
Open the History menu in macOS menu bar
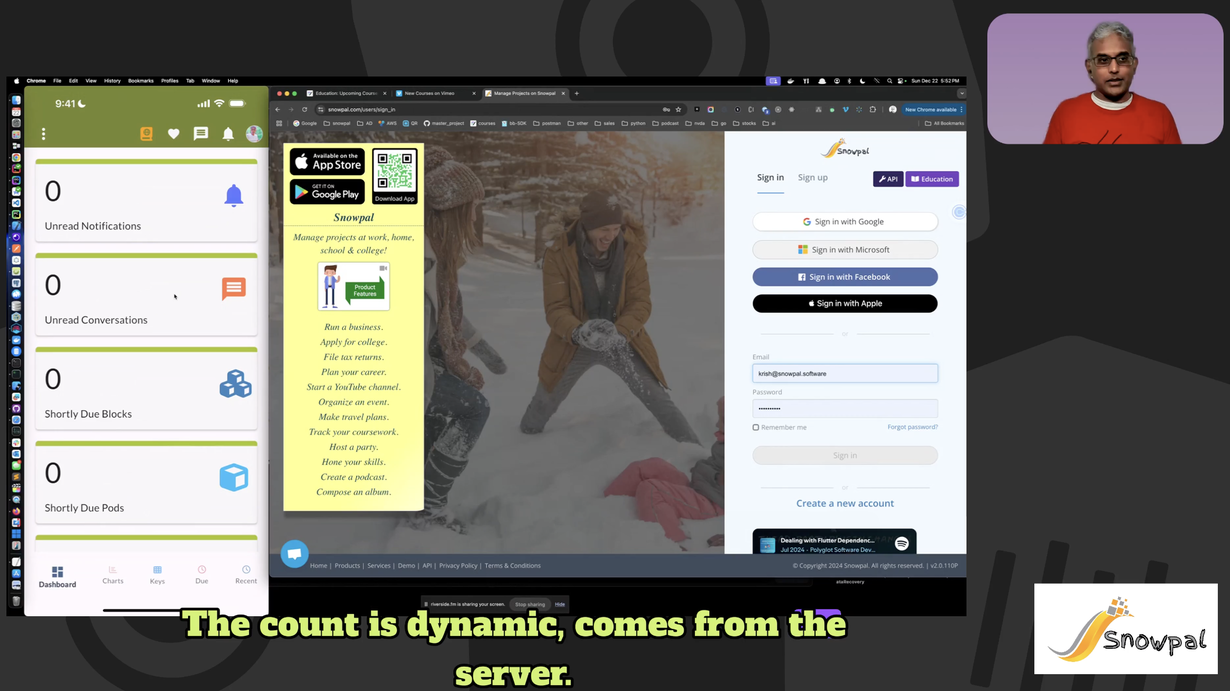pyautogui.click(x=112, y=81)
